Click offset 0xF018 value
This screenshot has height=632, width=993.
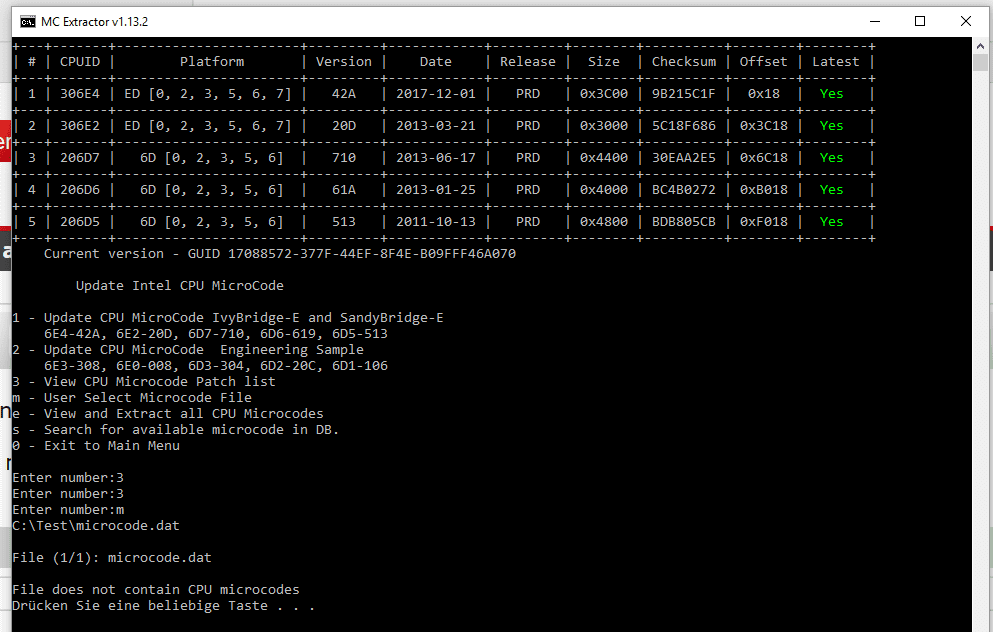pyautogui.click(x=764, y=222)
